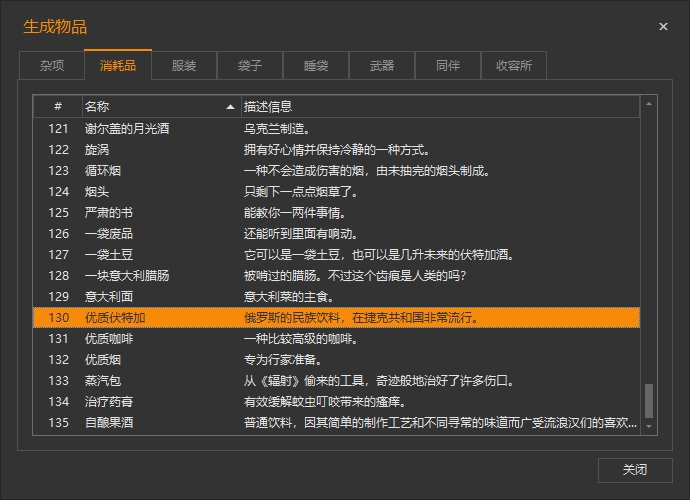Click row number 133

[x=59, y=380]
